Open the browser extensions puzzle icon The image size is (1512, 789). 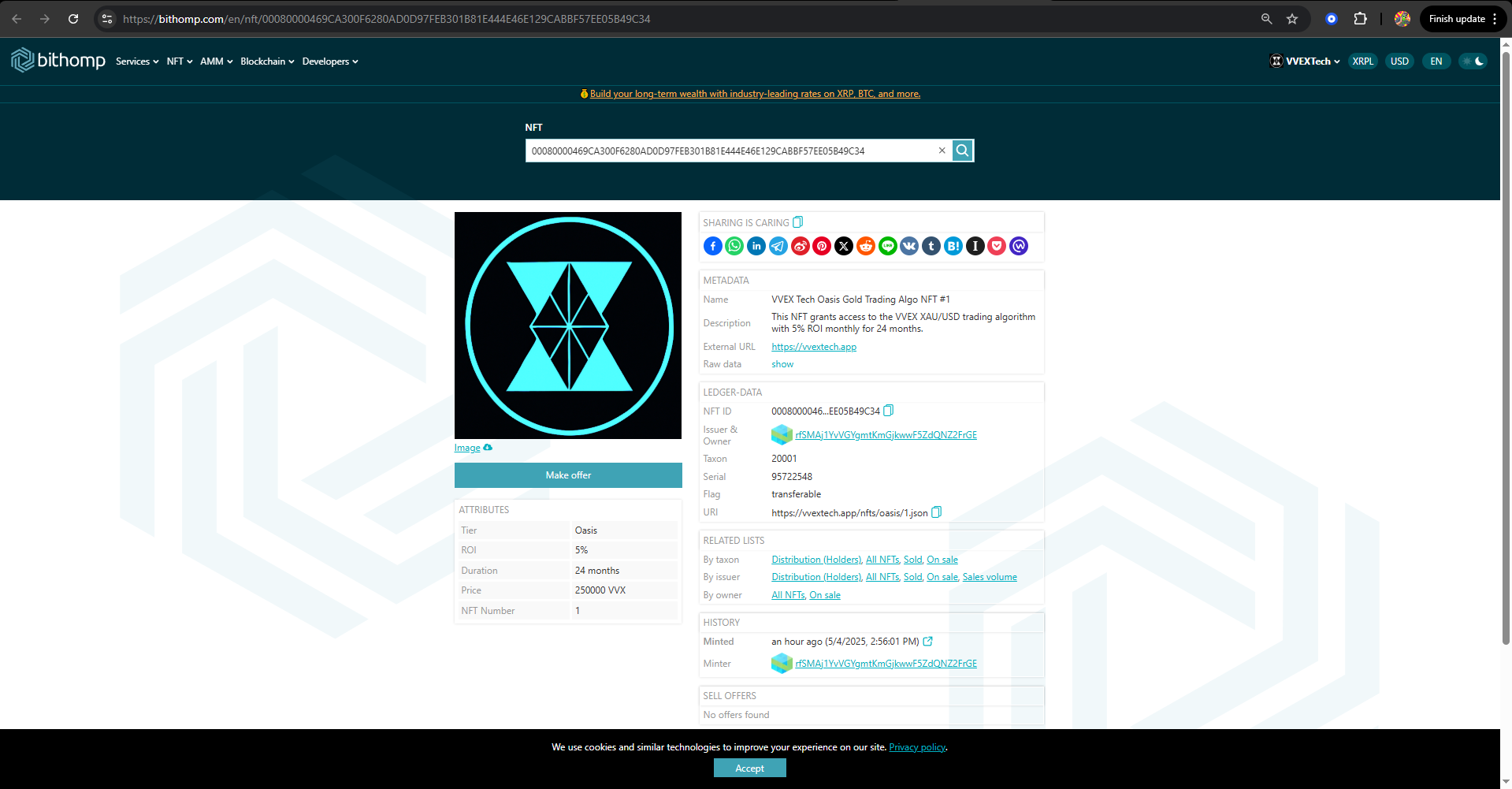(x=1360, y=19)
